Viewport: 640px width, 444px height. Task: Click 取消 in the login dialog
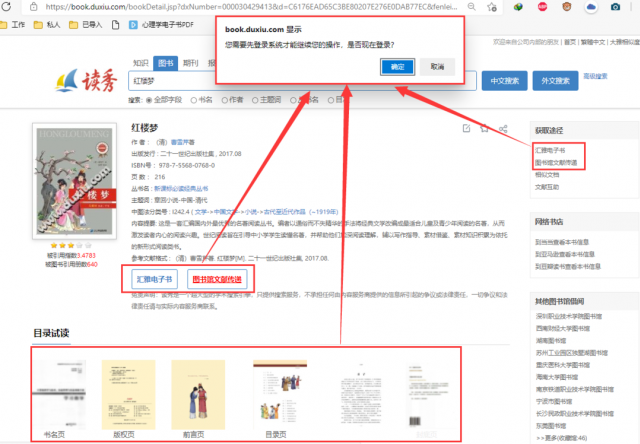pos(437,67)
